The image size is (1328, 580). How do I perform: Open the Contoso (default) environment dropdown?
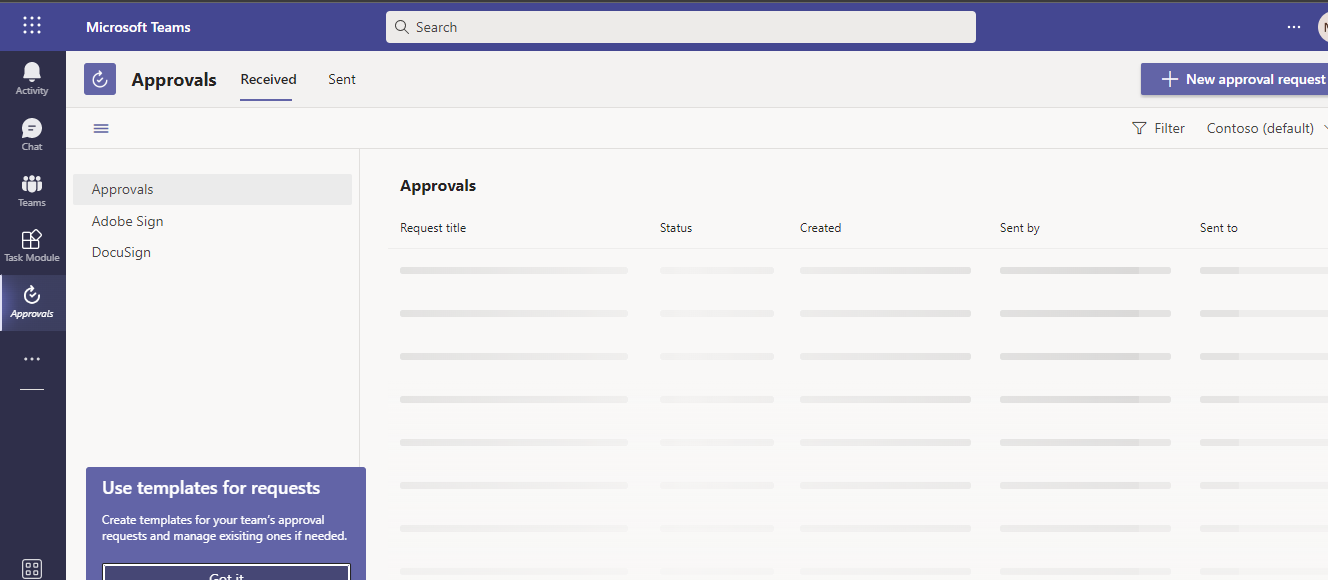coord(1266,128)
